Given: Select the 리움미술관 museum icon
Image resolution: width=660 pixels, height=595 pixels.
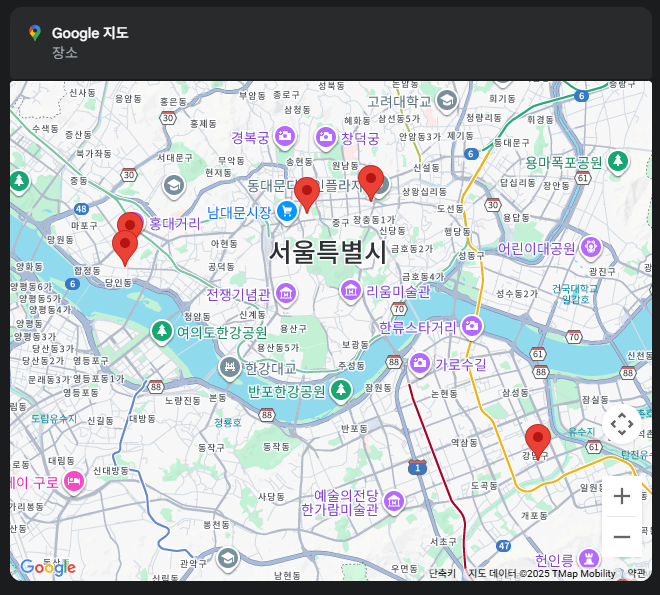Looking at the screenshot, I should 351,290.
